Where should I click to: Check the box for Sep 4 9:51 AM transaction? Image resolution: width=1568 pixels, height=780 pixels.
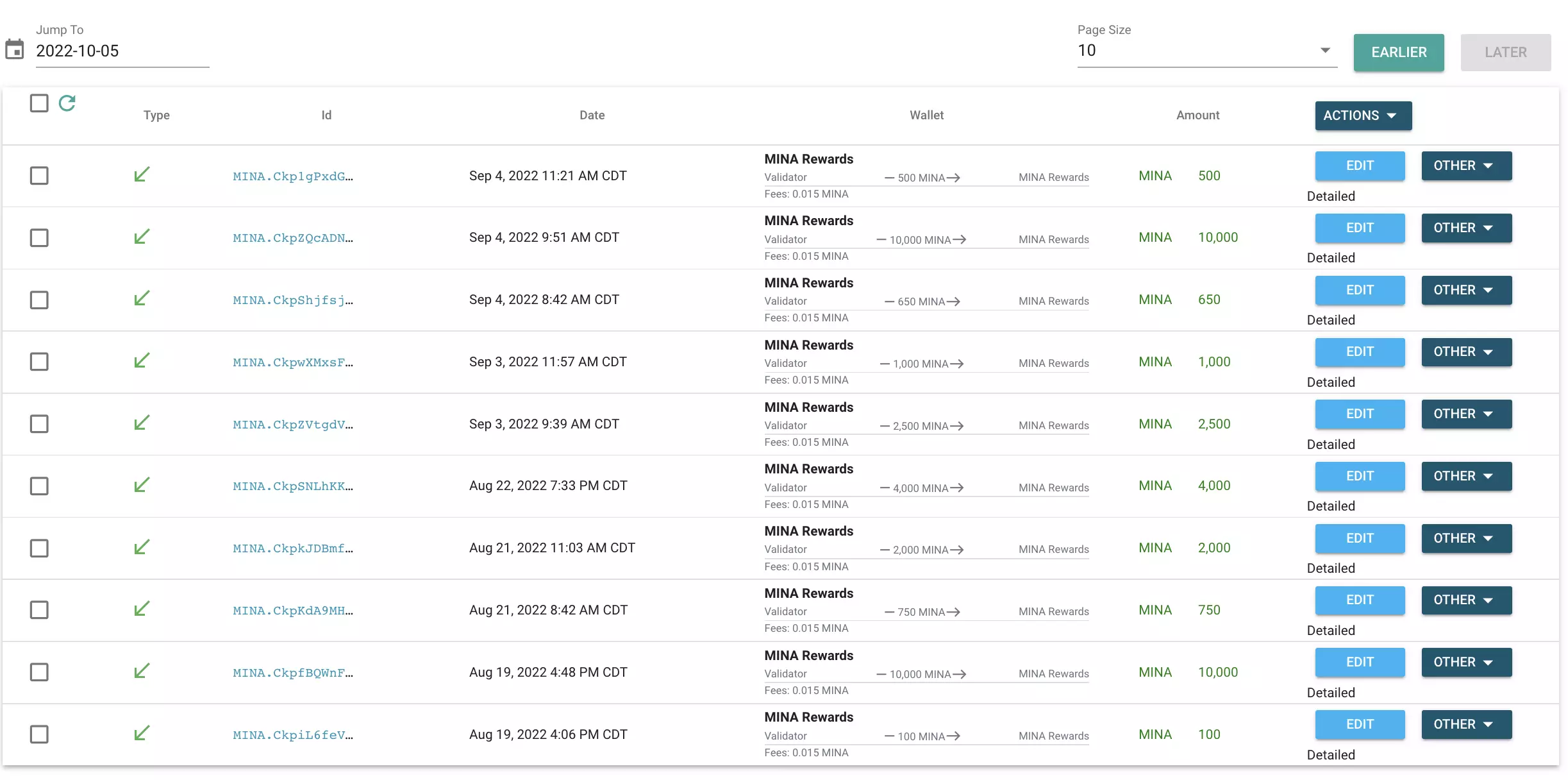coord(39,237)
